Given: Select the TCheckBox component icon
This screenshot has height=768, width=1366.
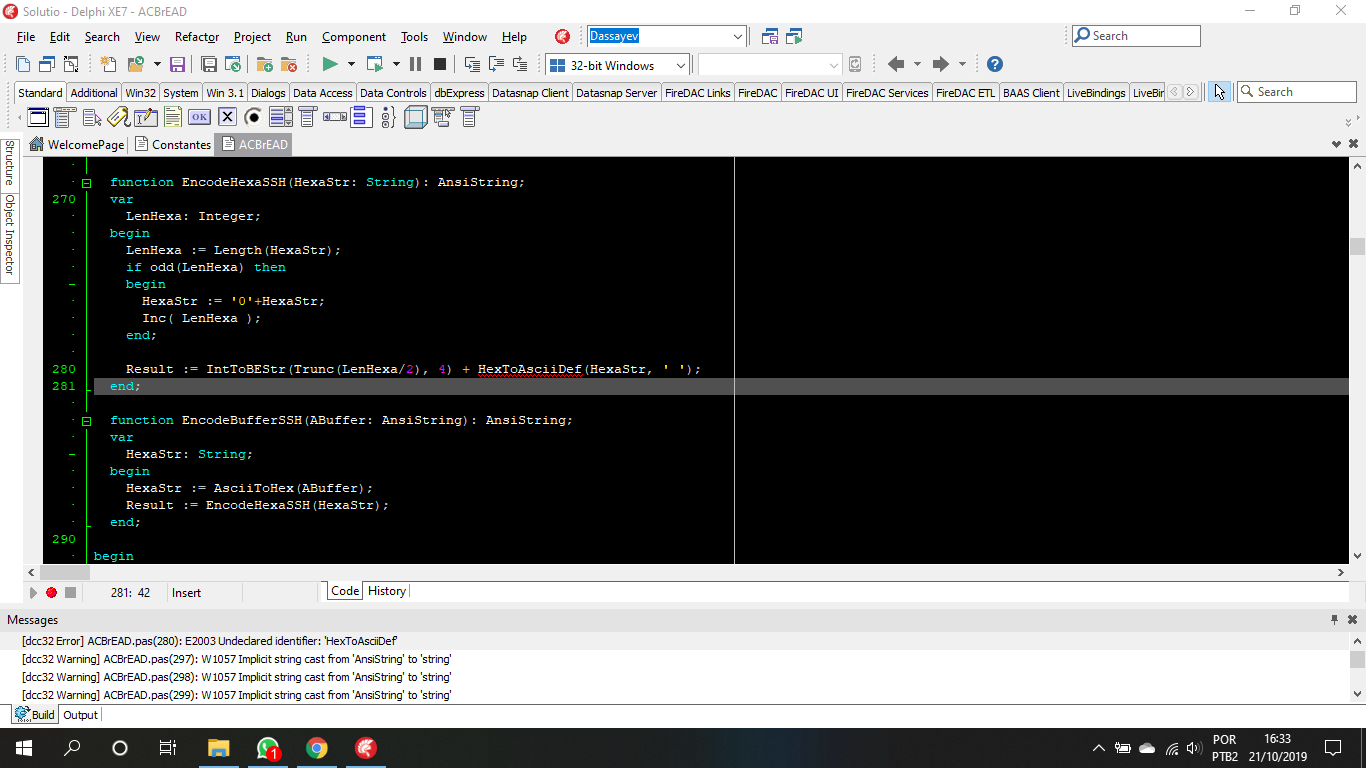Looking at the screenshot, I should point(227,117).
